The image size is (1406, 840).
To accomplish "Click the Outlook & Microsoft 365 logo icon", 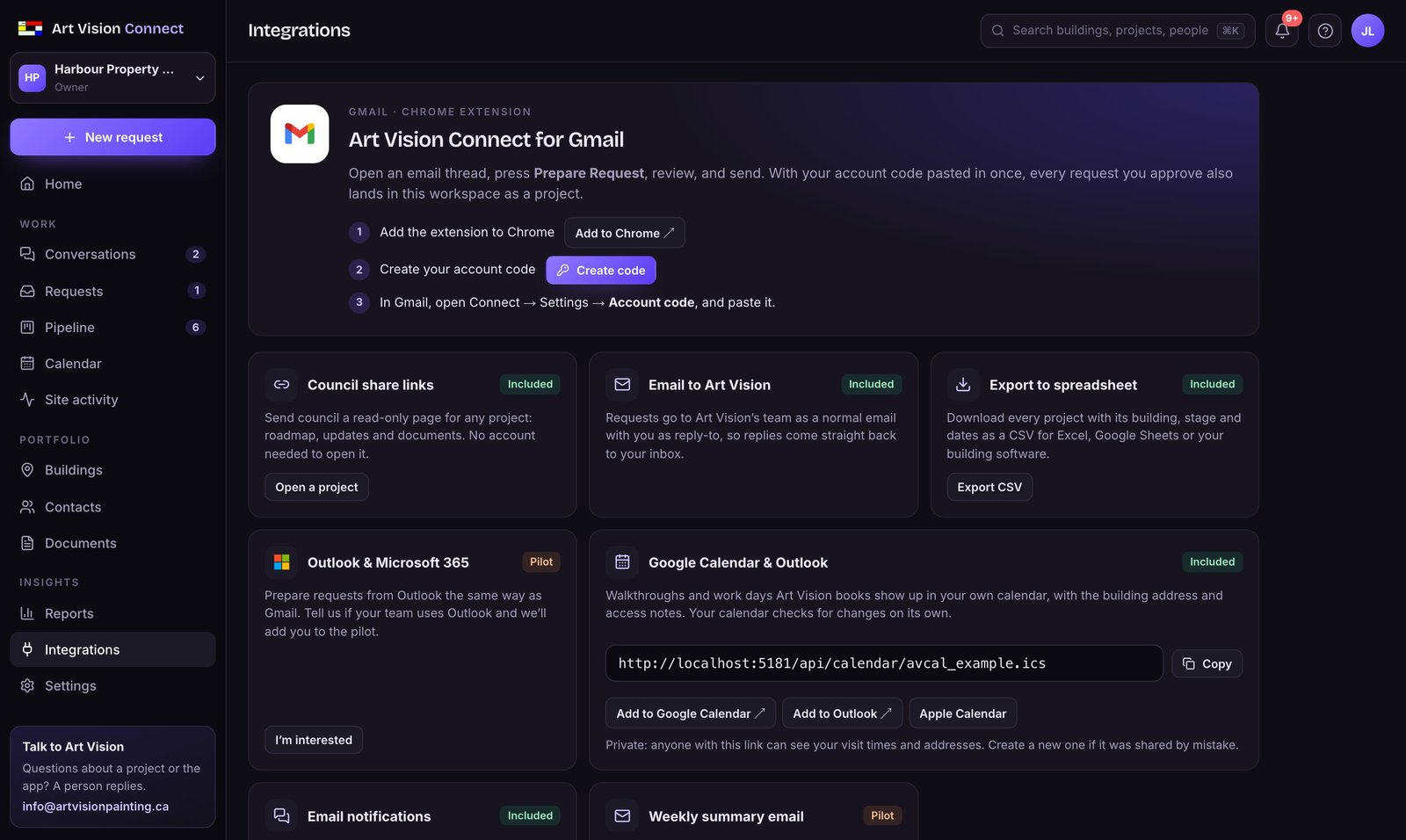I will [281, 562].
